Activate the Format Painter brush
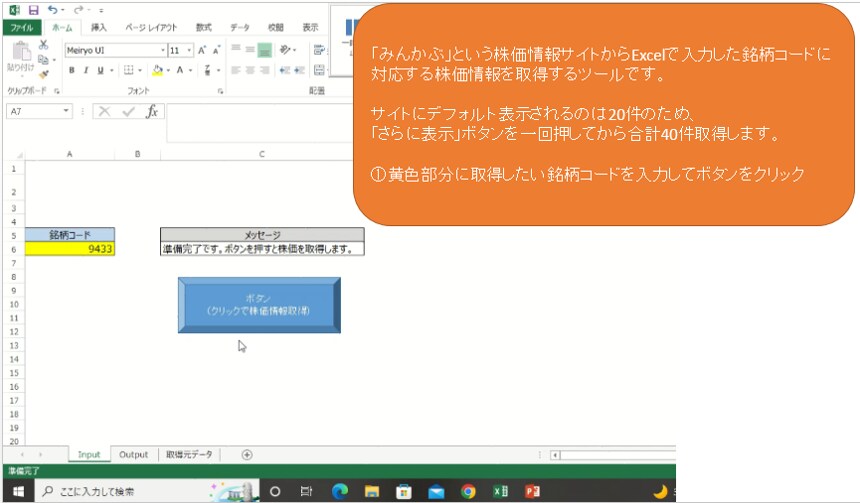 (x=43, y=74)
